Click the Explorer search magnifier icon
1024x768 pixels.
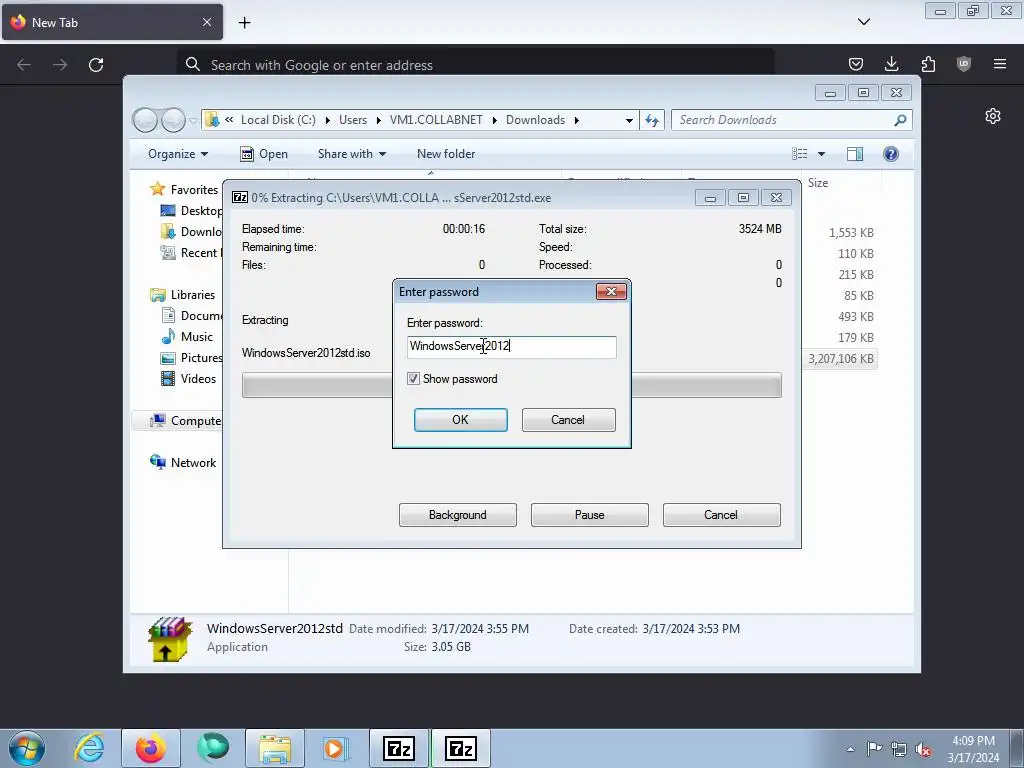[901, 120]
